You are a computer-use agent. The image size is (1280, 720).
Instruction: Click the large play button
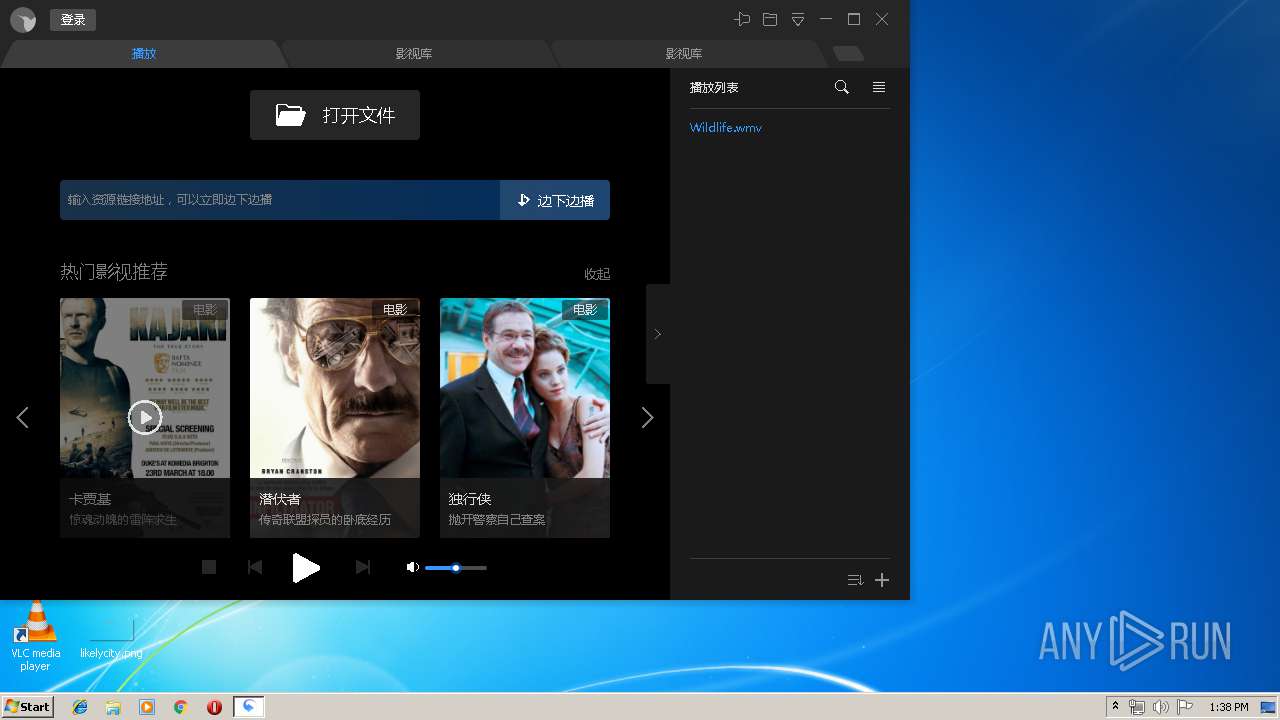306,568
